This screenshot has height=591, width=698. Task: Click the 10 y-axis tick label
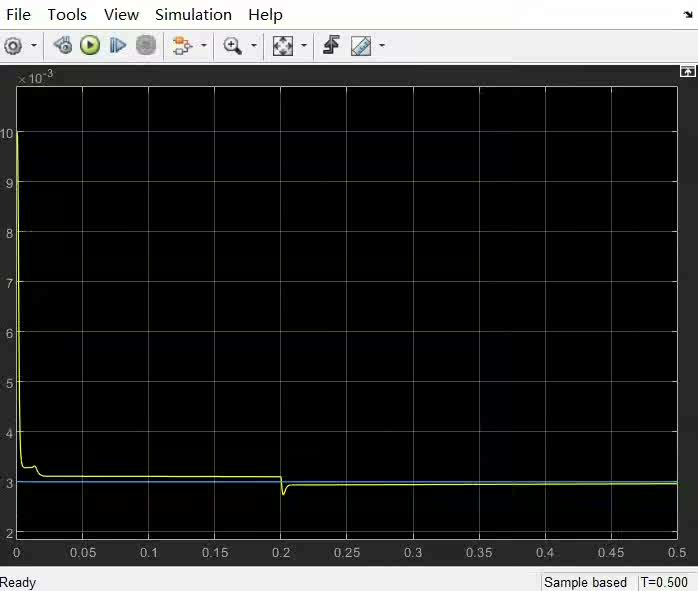7,133
